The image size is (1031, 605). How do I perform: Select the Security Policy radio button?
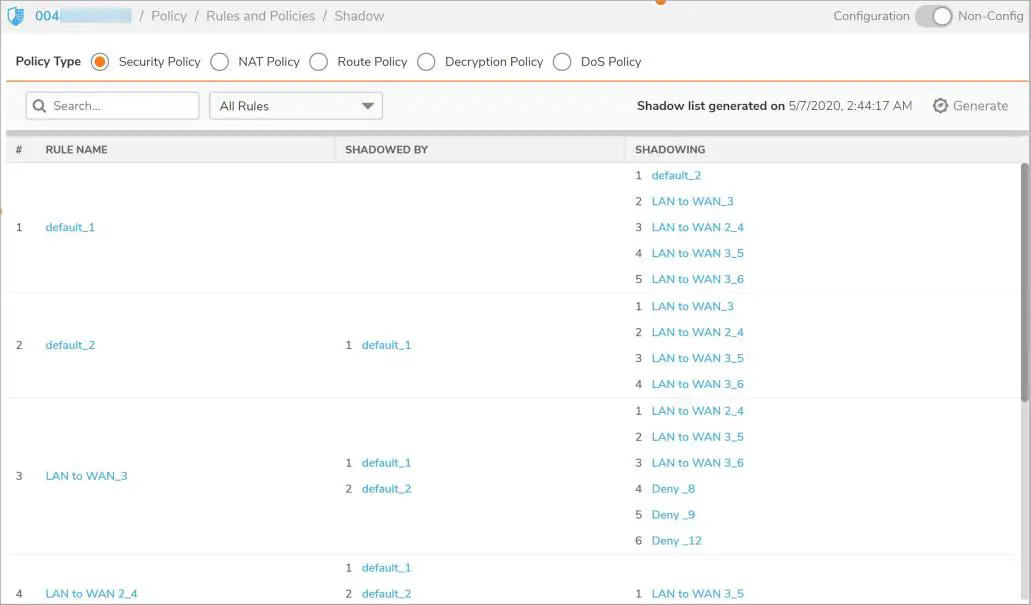[100, 62]
